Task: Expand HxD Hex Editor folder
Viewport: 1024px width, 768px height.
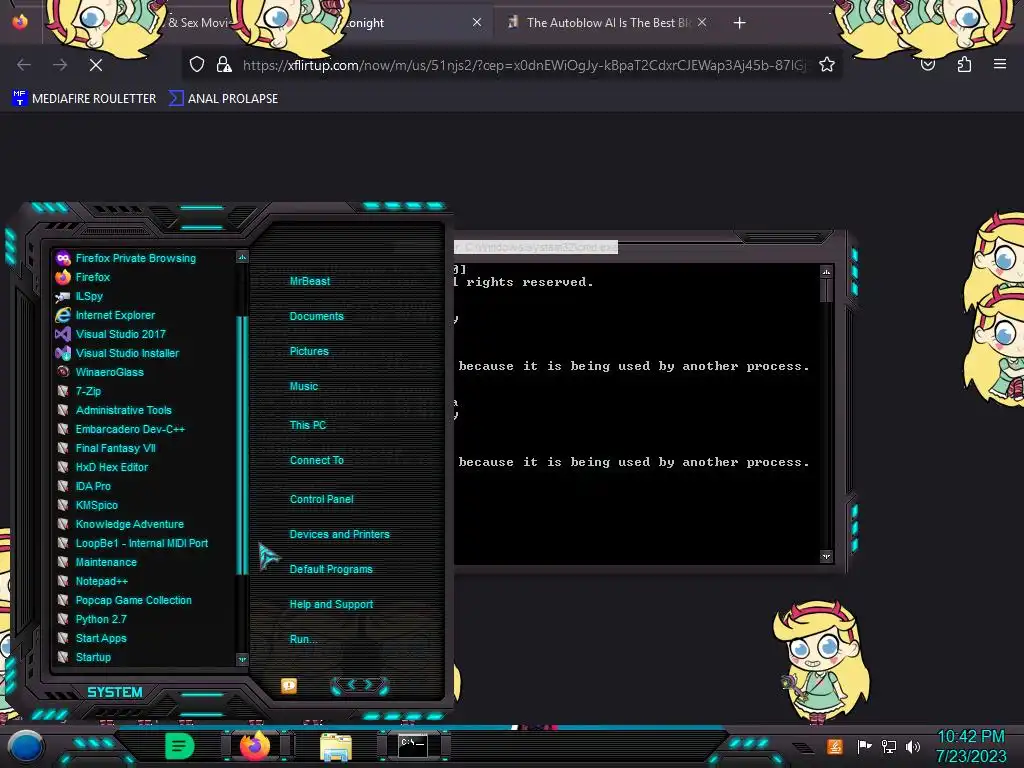Action: point(102,467)
